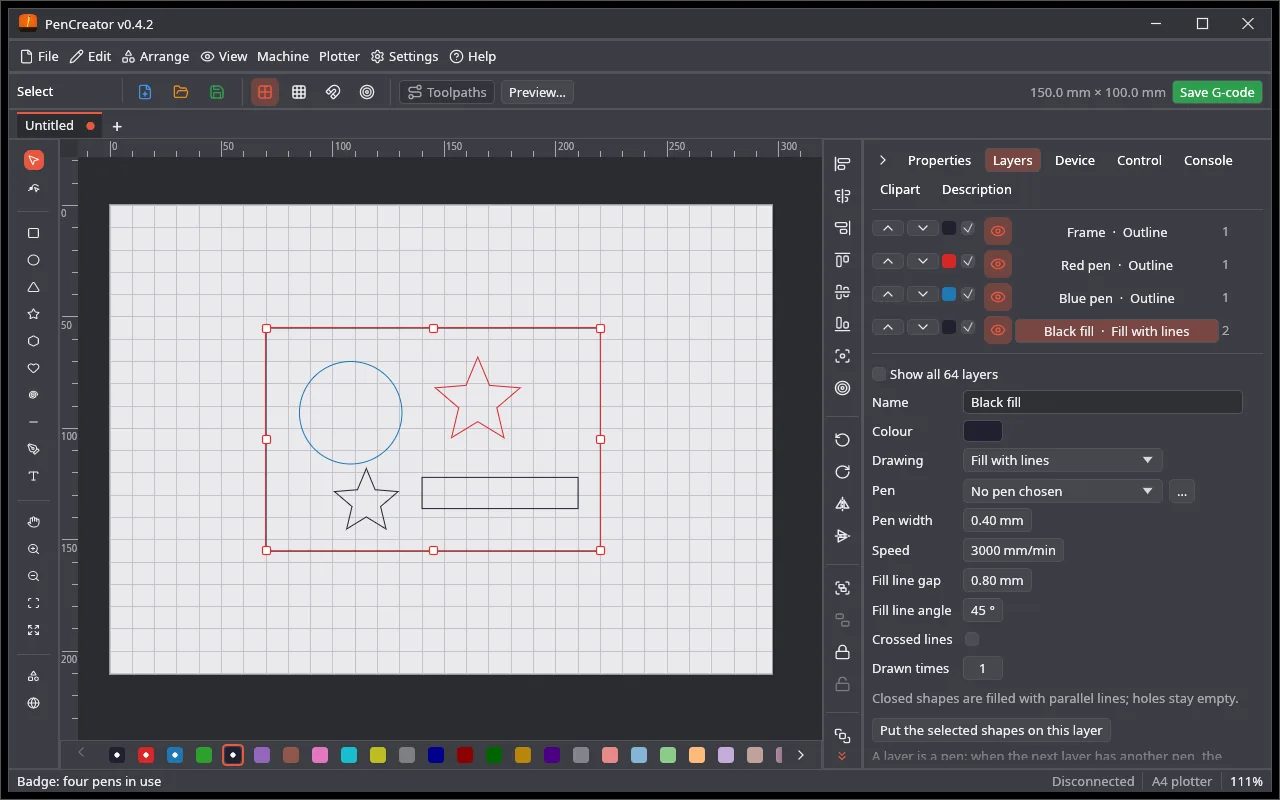
Task: Uncheck the Red pen layer checkbox
Action: pyautogui.click(x=968, y=262)
